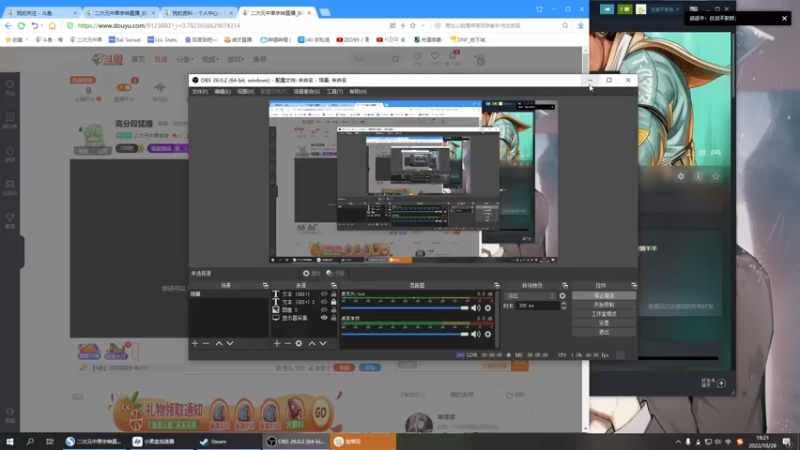This screenshot has height=450, width=800.
Task: Remove selected source with minus icon in sources panel
Action: tap(288, 343)
